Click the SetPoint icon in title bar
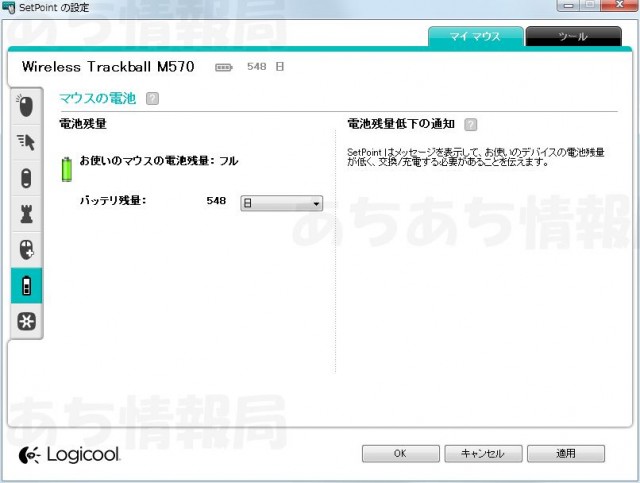640x483 pixels. pos(10,8)
